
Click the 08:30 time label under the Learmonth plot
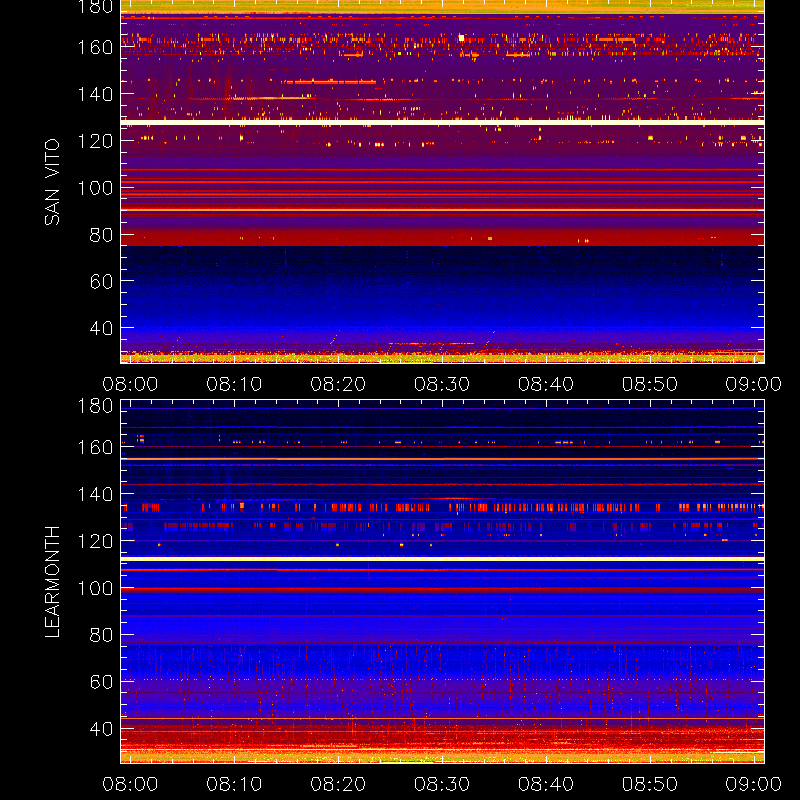(442, 784)
